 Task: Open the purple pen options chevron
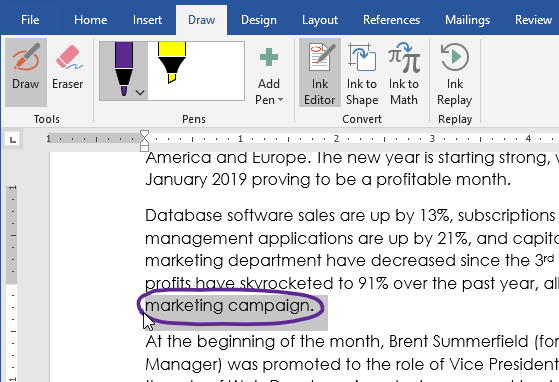(x=140, y=93)
